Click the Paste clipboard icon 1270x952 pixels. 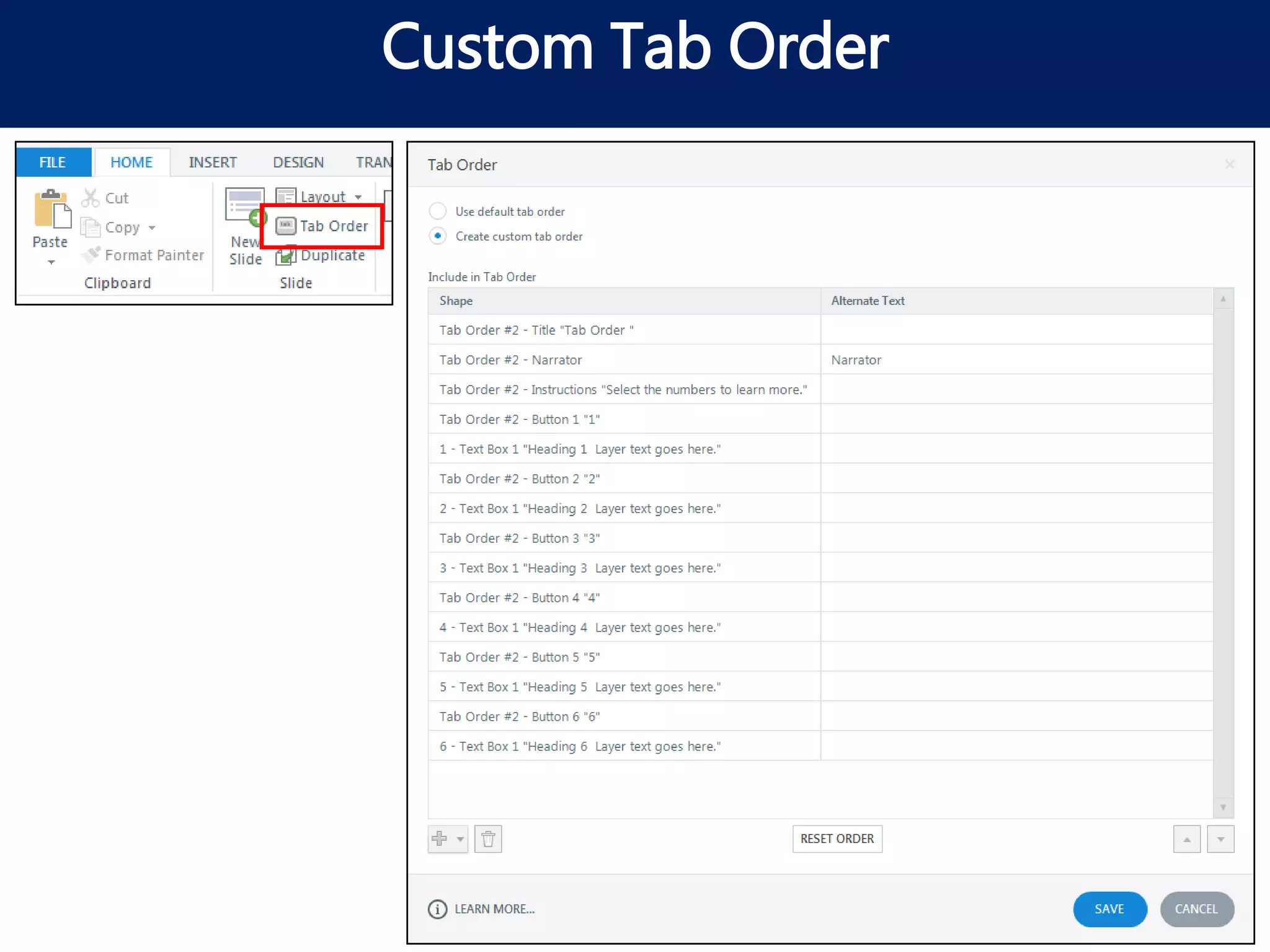point(52,208)
